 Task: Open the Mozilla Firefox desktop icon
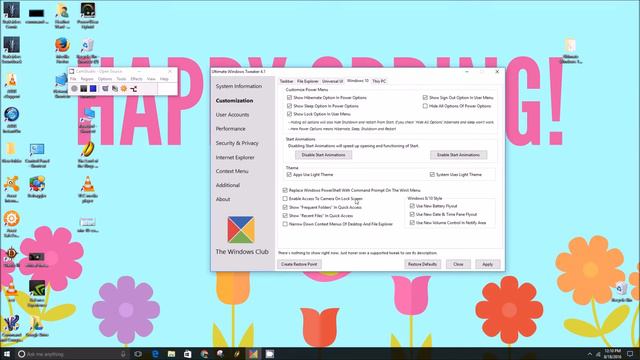coord(62,50)
